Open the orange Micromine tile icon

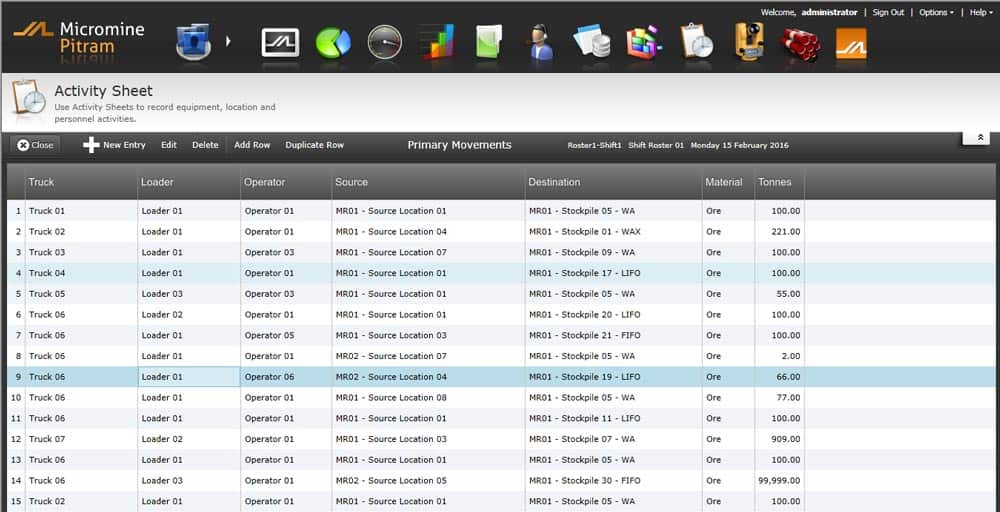[x=851, y=43]
